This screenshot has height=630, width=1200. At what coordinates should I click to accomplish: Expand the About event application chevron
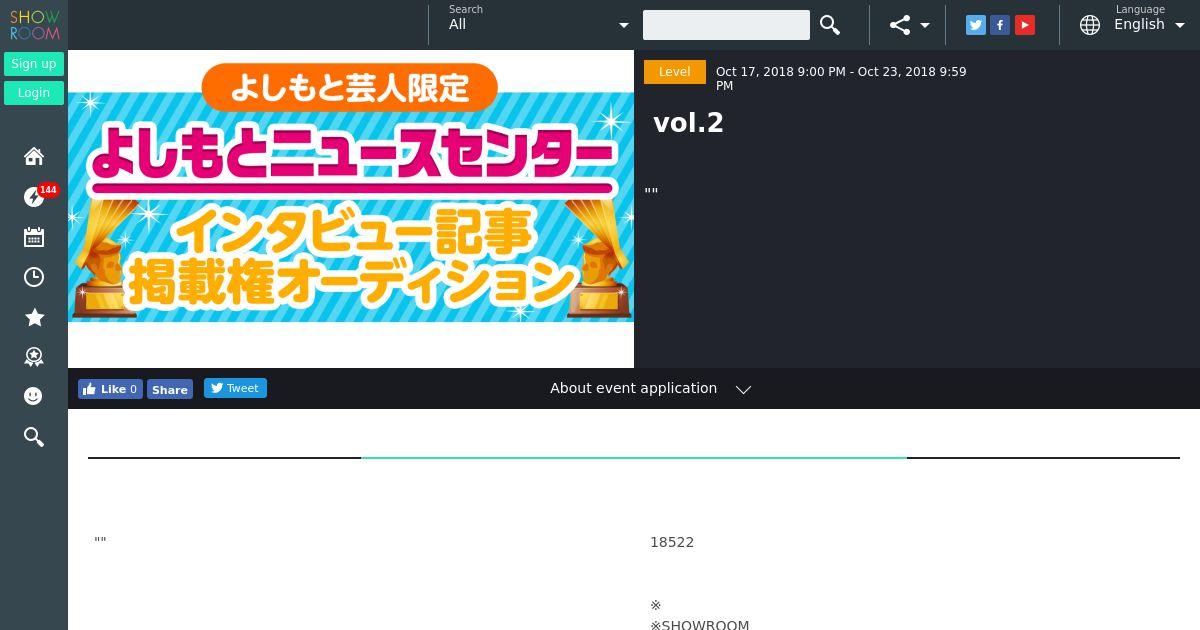pos(743,389)
